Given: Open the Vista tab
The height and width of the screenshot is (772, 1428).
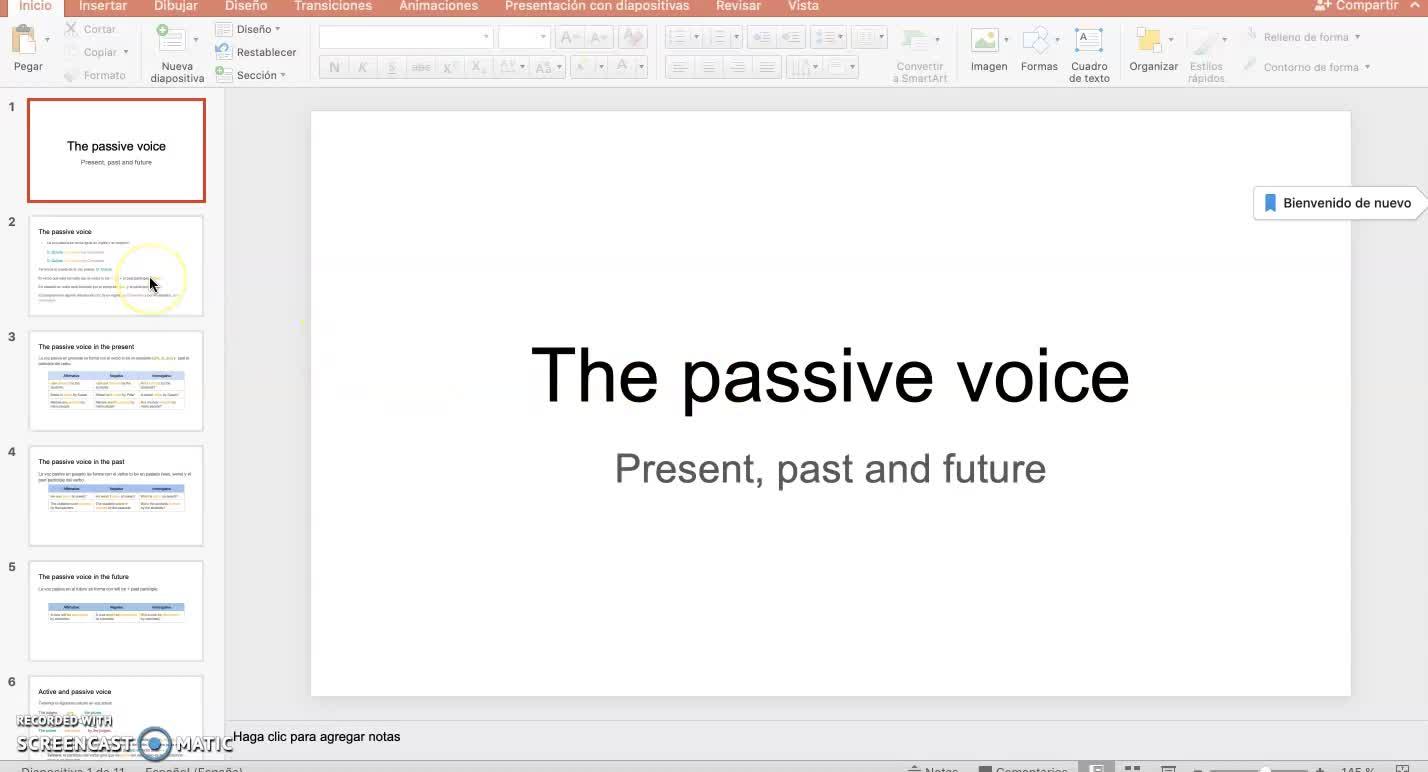Looking at the screenshot, I should [x=803, y=6].
